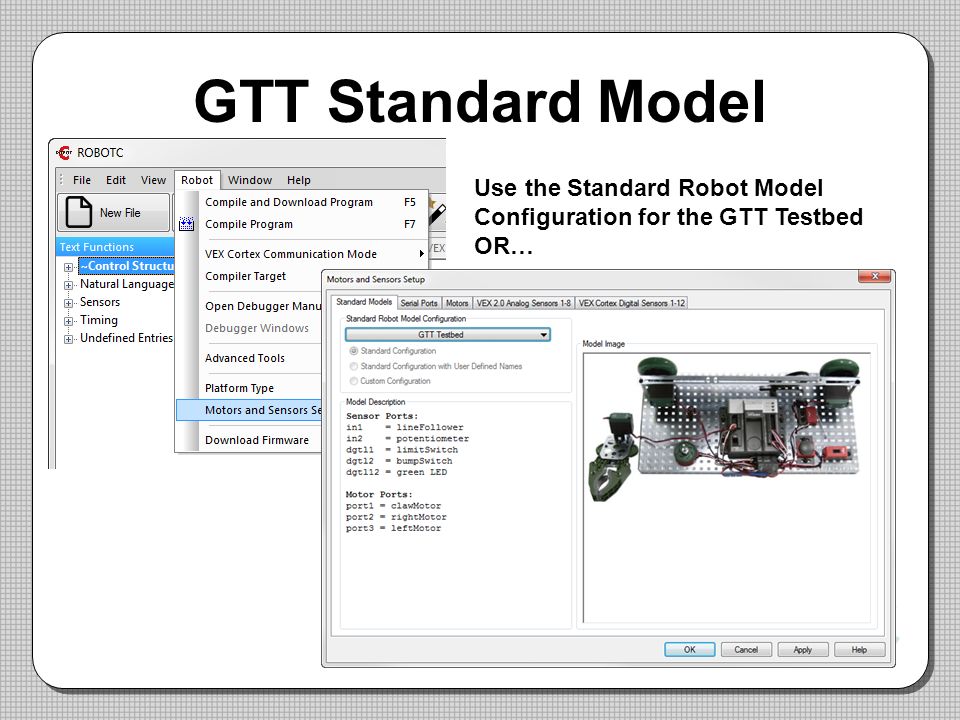Image resolution: width=960 pixels, height=720 pixels.
Task: Click 'dgtl12 = green LED' description line
Action: coord(397,472)
